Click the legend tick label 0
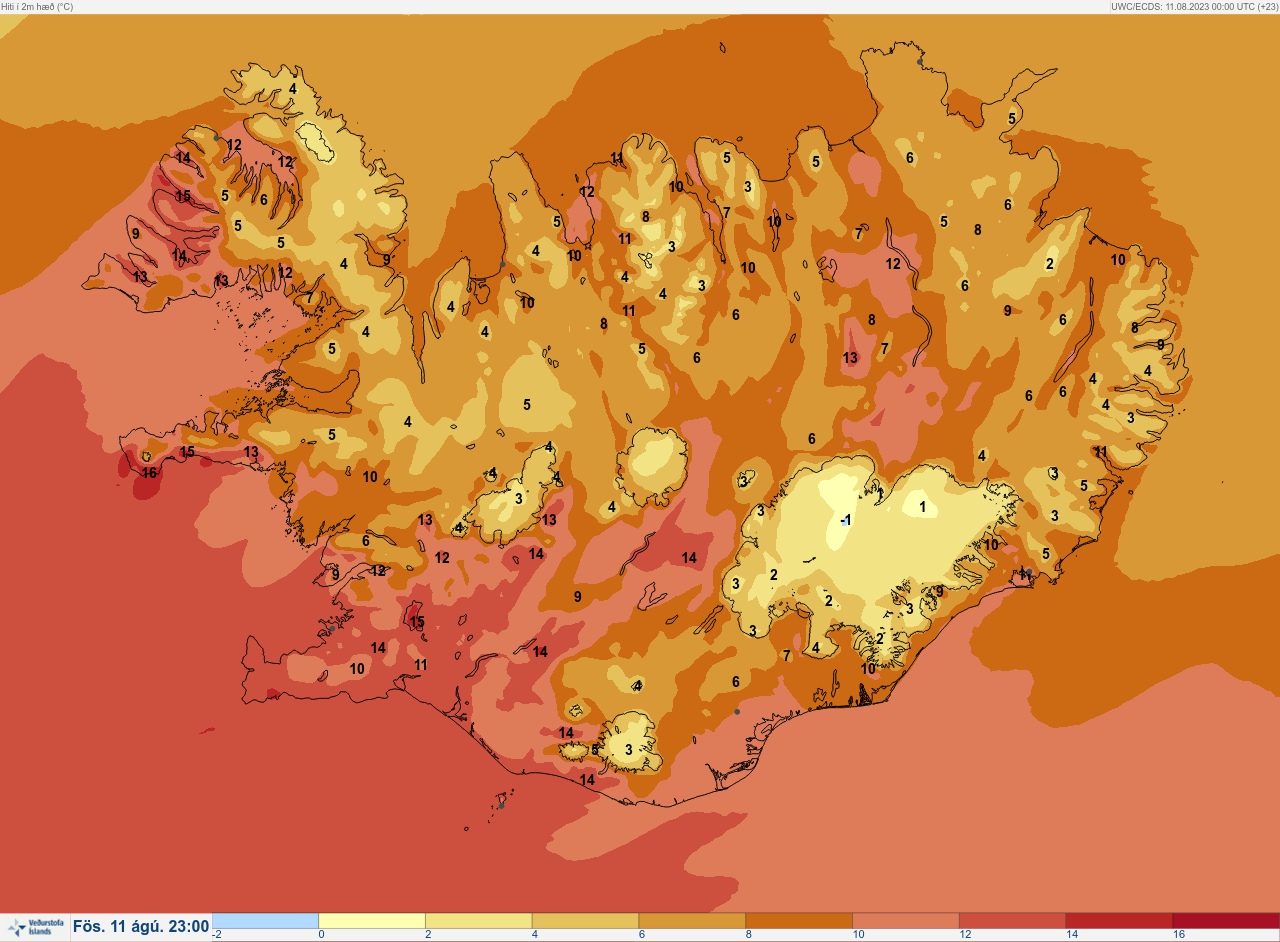This screenshot has height=942, width=1280. pyautogui.click(x=321, y=935)
